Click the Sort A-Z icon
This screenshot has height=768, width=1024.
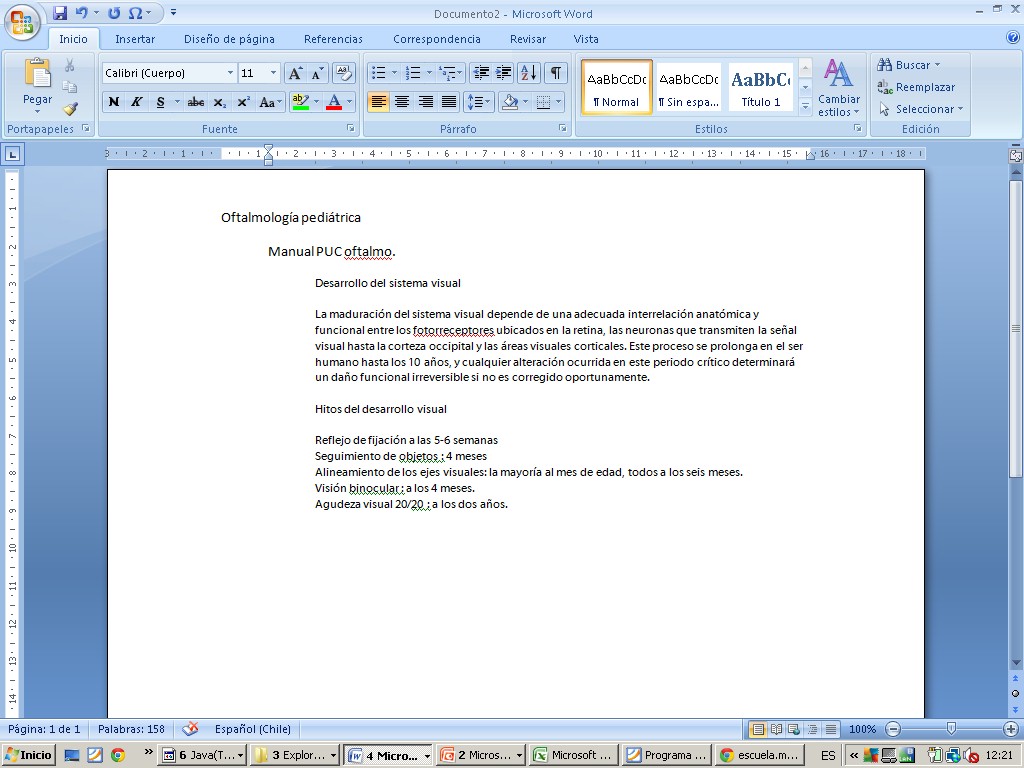[x=529, y=73]
